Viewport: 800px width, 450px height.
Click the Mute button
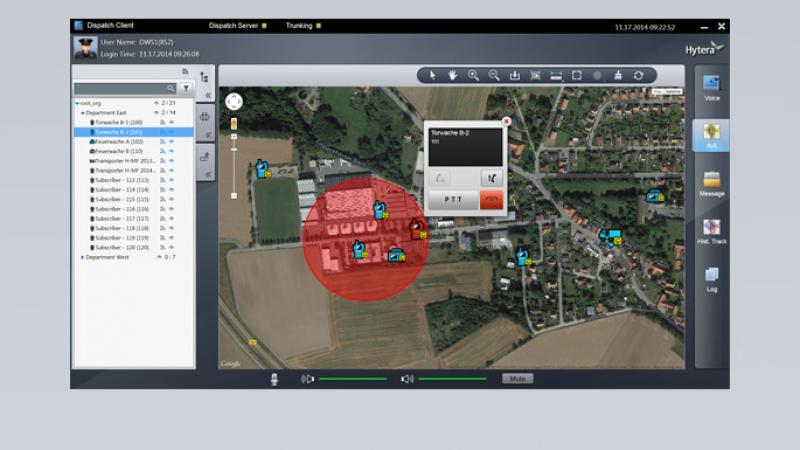(517, 379)
